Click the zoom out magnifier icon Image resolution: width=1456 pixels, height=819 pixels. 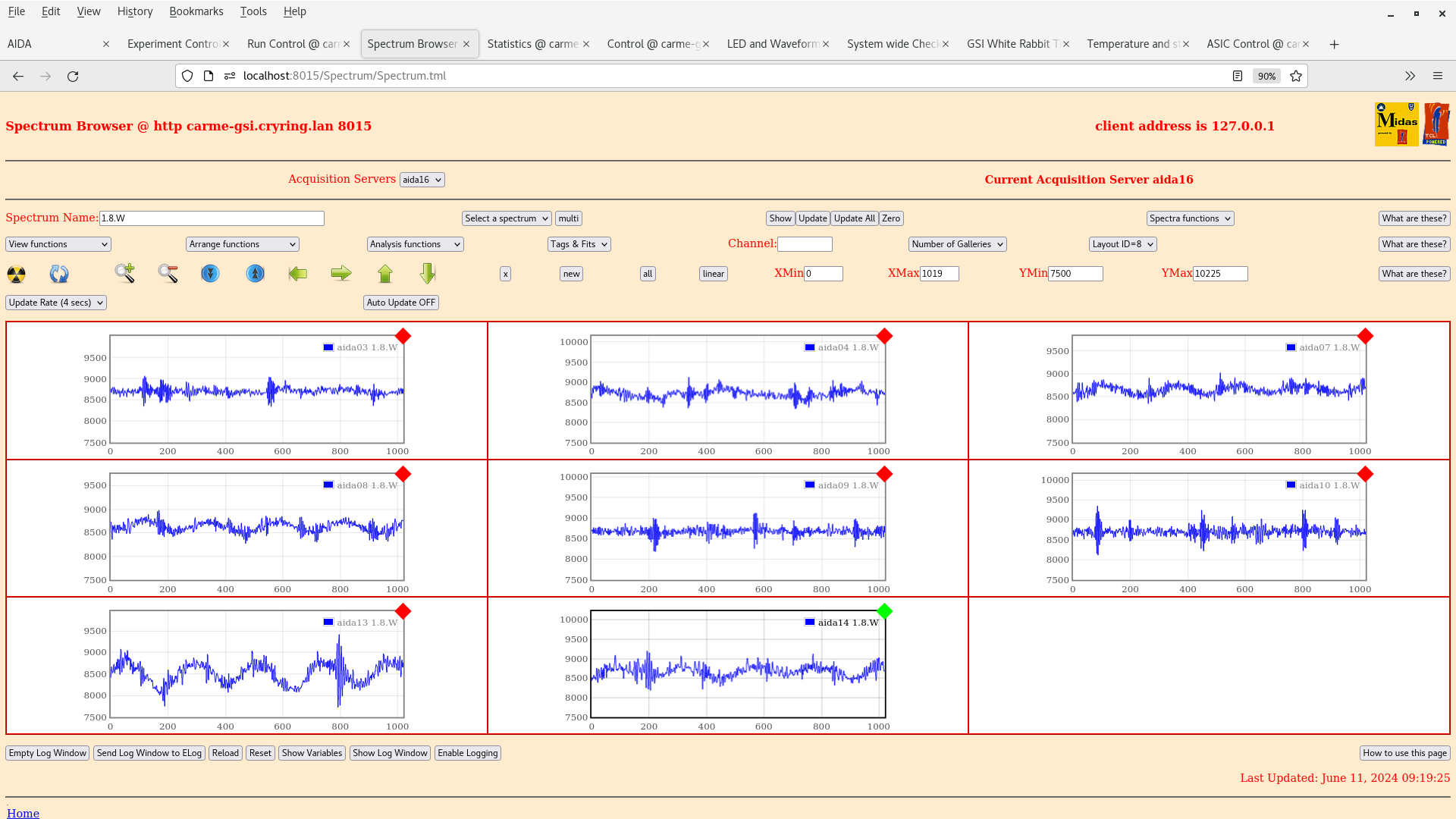click(168, 274)
